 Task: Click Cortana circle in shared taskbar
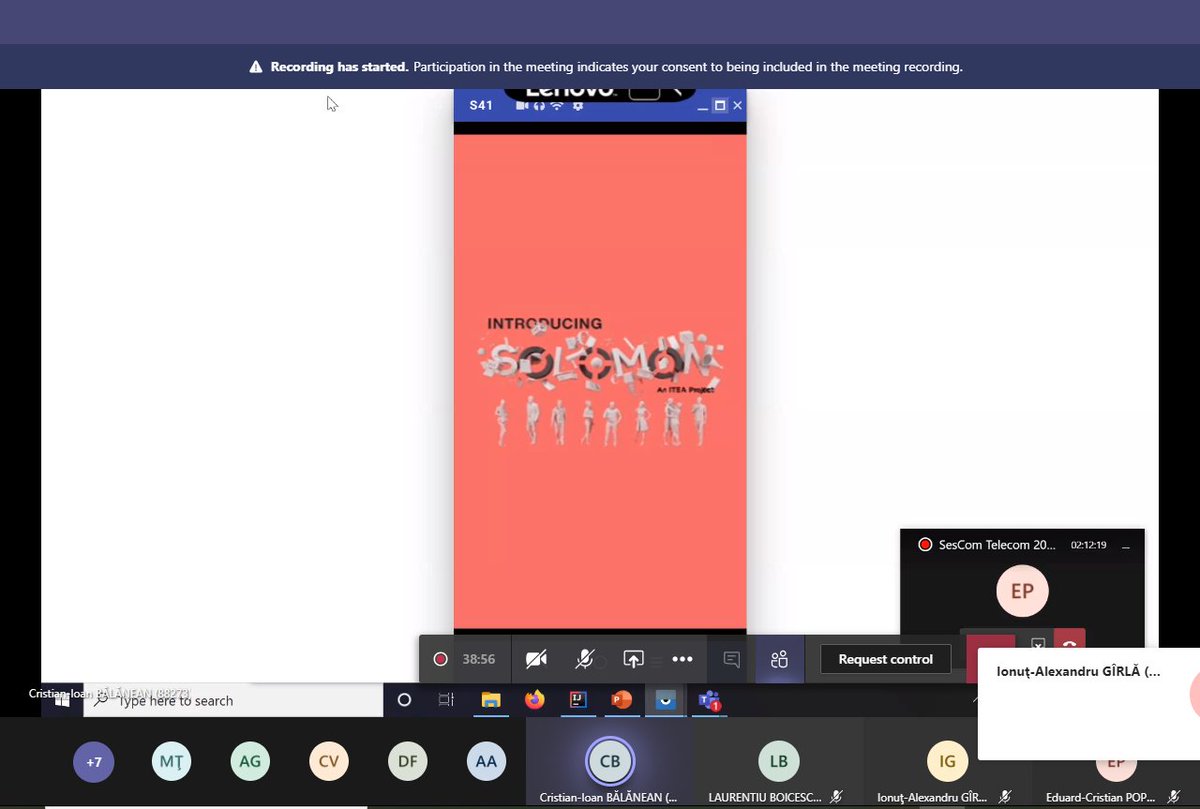(x=404, y=701)
